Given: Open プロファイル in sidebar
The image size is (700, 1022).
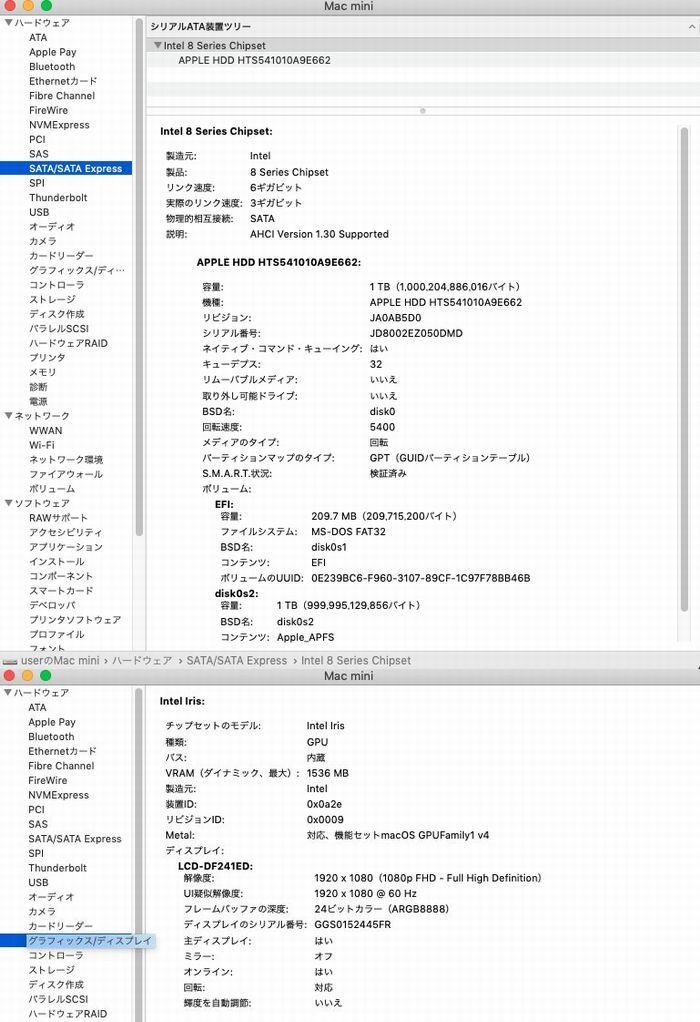Looking at the screenshot, I should [x=57, y=634].
